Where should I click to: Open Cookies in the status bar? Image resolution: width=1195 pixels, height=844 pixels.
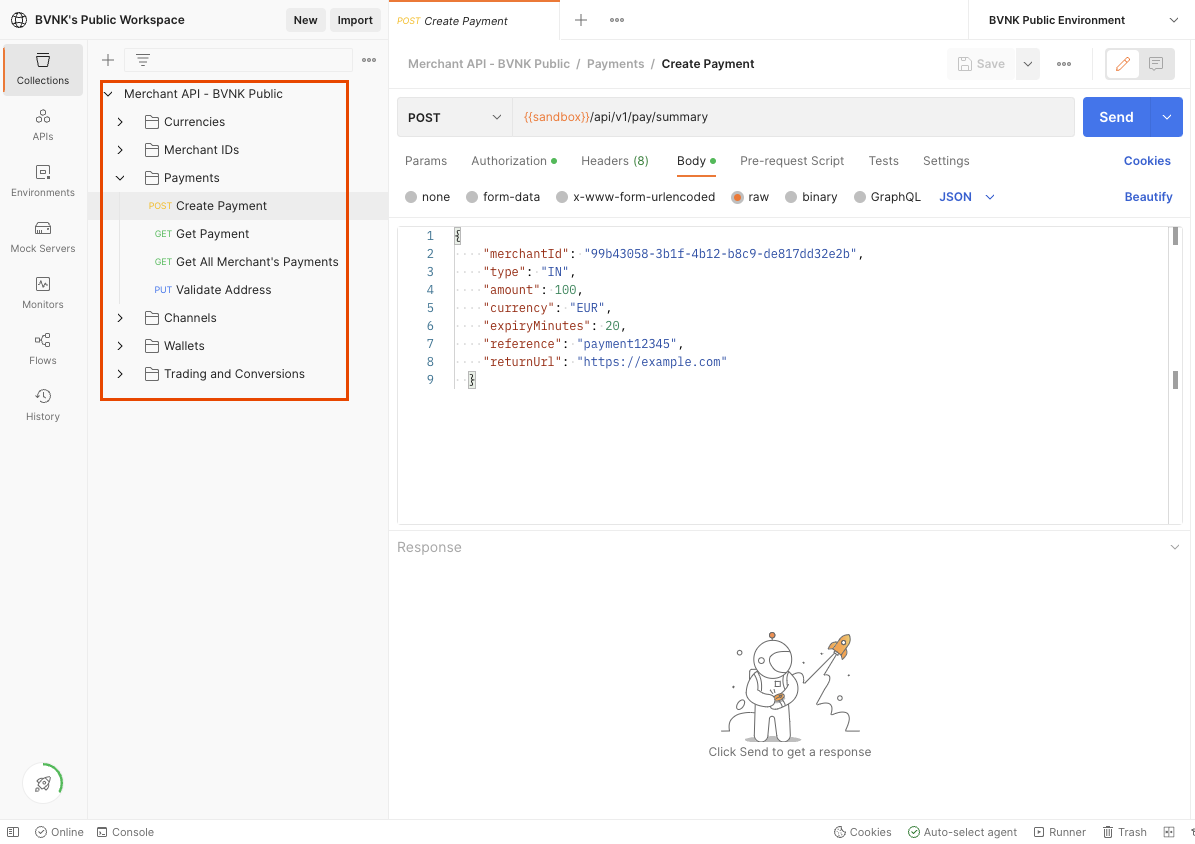click(863, 832)
